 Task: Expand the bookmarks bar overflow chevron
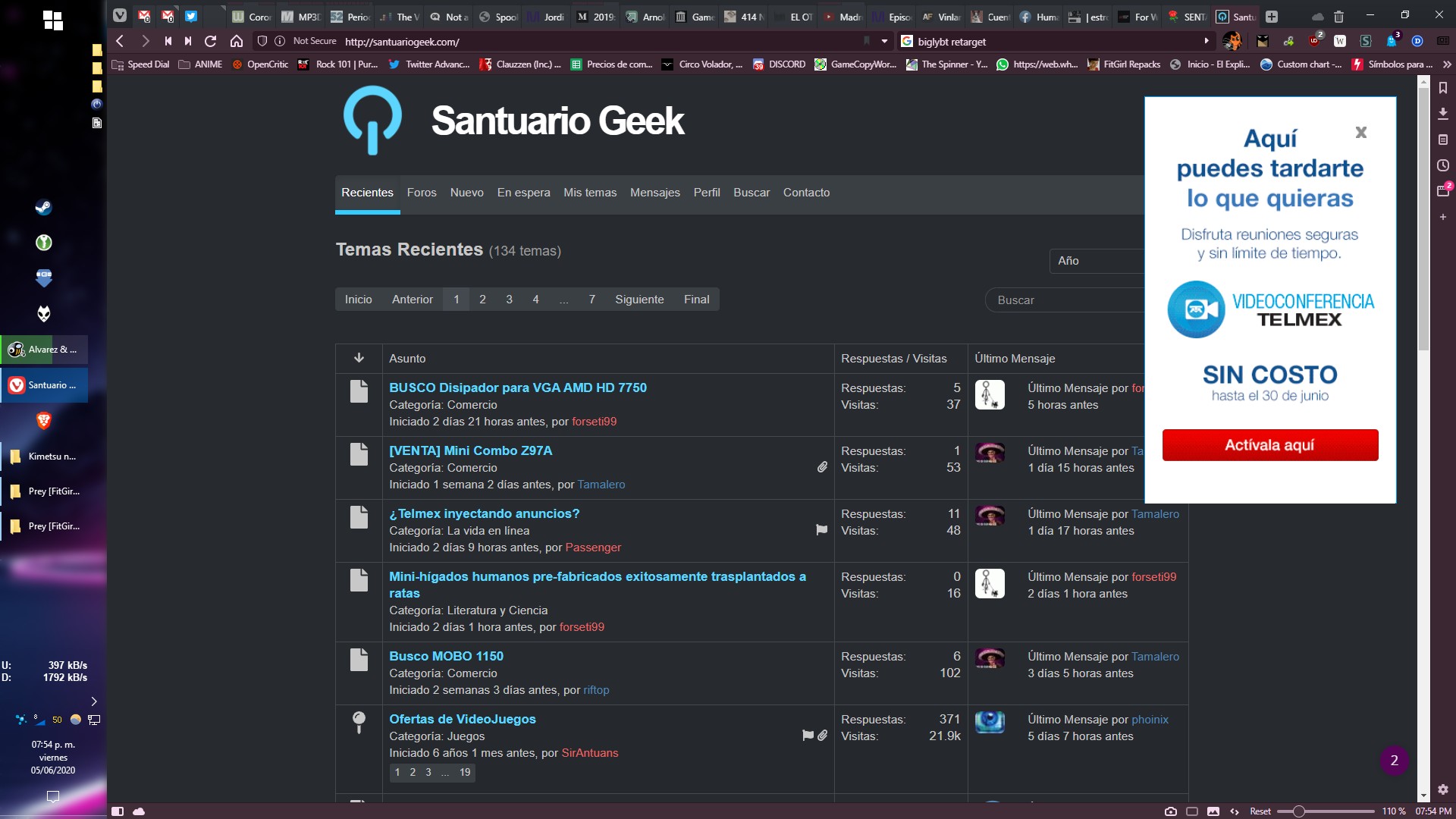tap(1447, 64)
